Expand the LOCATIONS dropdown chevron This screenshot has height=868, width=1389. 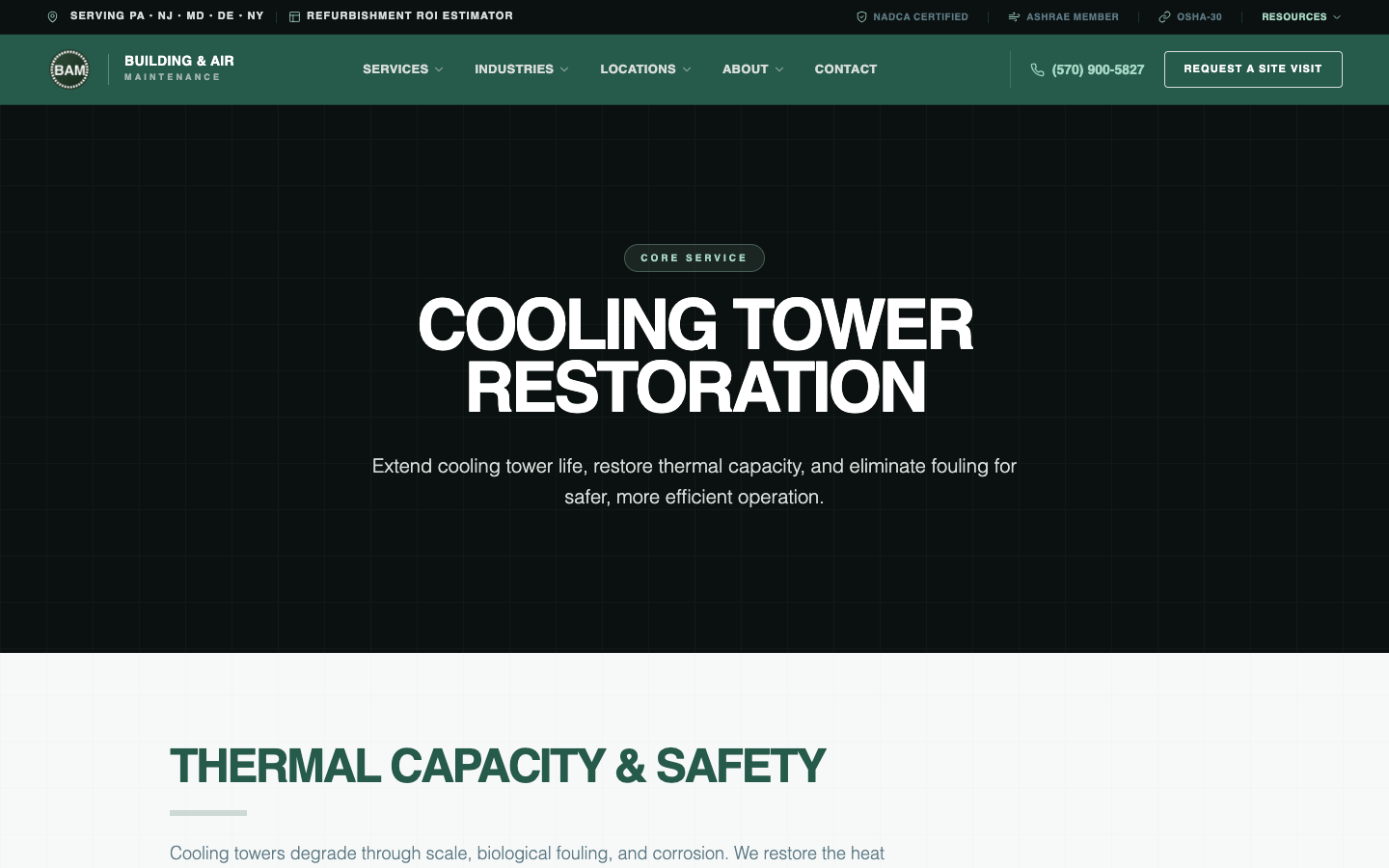687,69
